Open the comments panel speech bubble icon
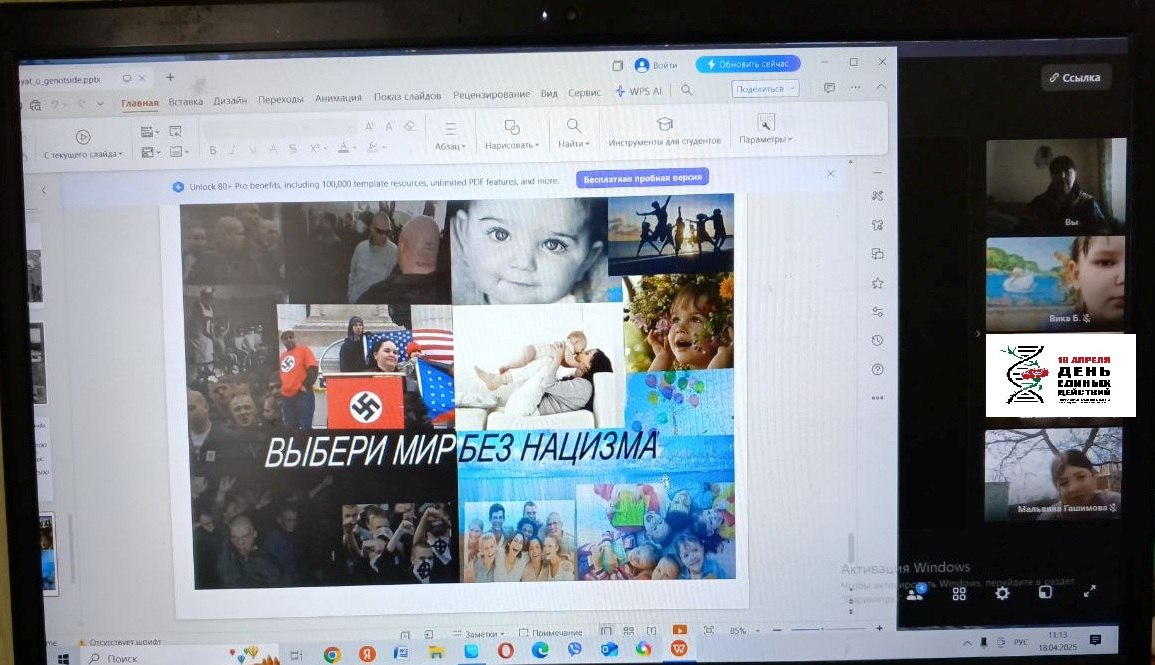Viewport: 1155px width, 665px height. pos(829,88)
